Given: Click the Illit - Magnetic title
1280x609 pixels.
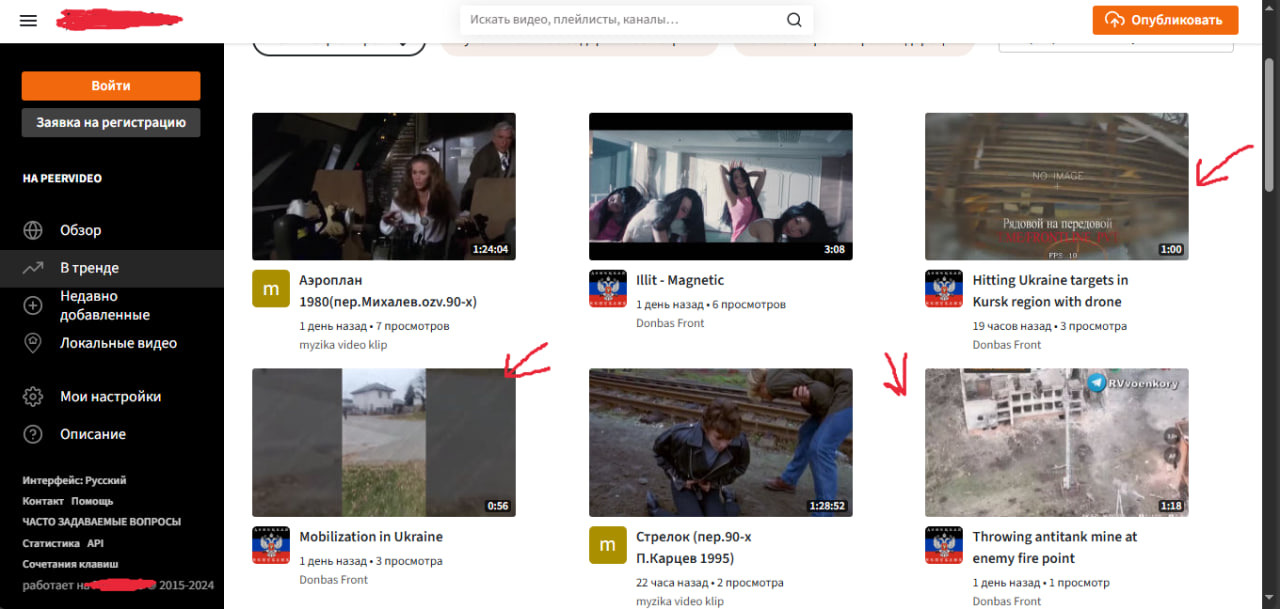Looking at the screenshot, I should [x=680, y=280].
